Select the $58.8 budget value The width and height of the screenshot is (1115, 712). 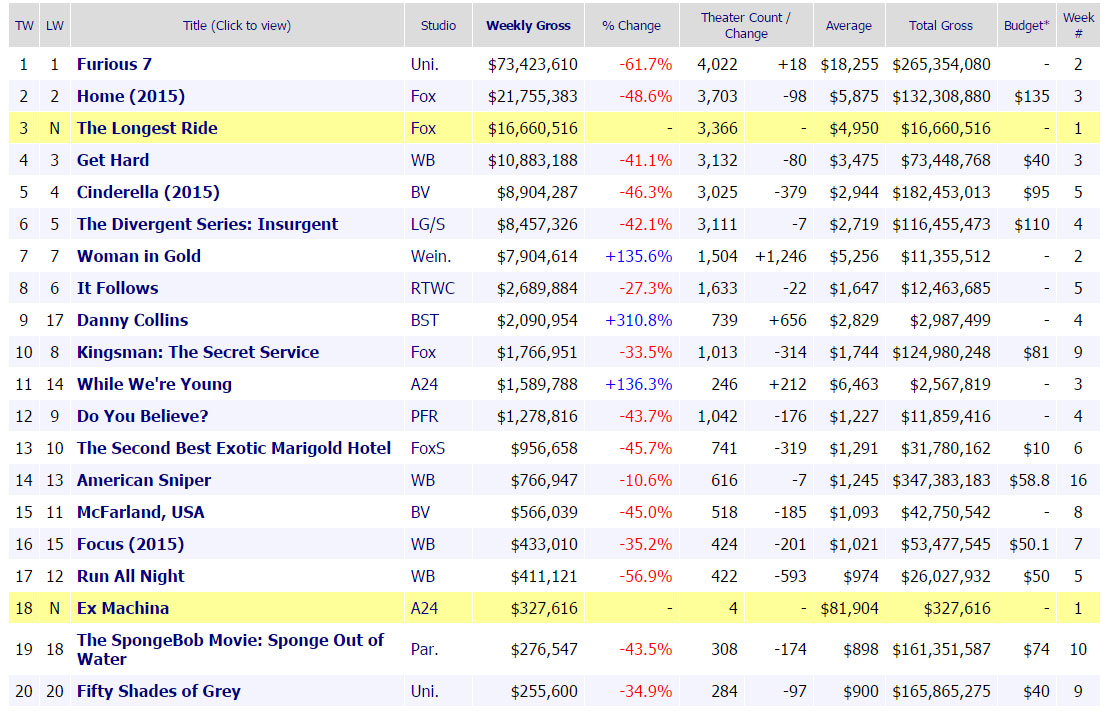pyautogui.click(x=1030, y=480)
